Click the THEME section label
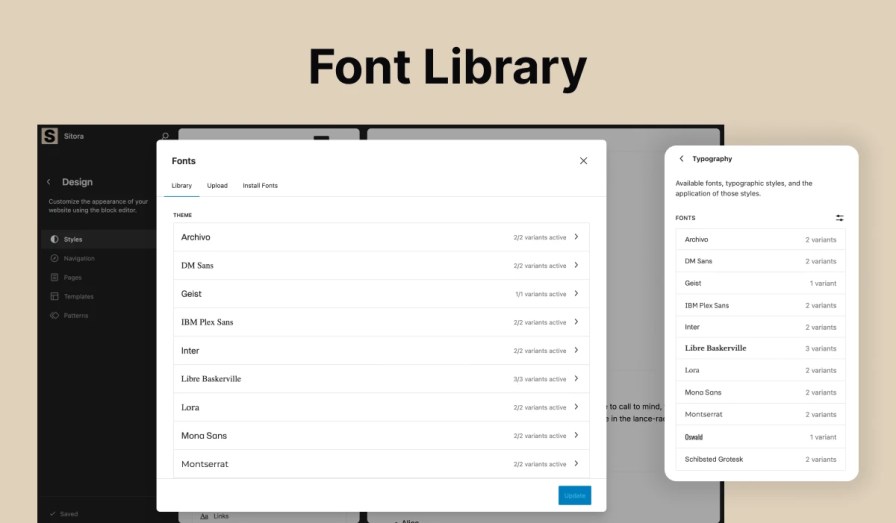Image resolution: width=896 pixels, height=523 pixels. [182, 215]
